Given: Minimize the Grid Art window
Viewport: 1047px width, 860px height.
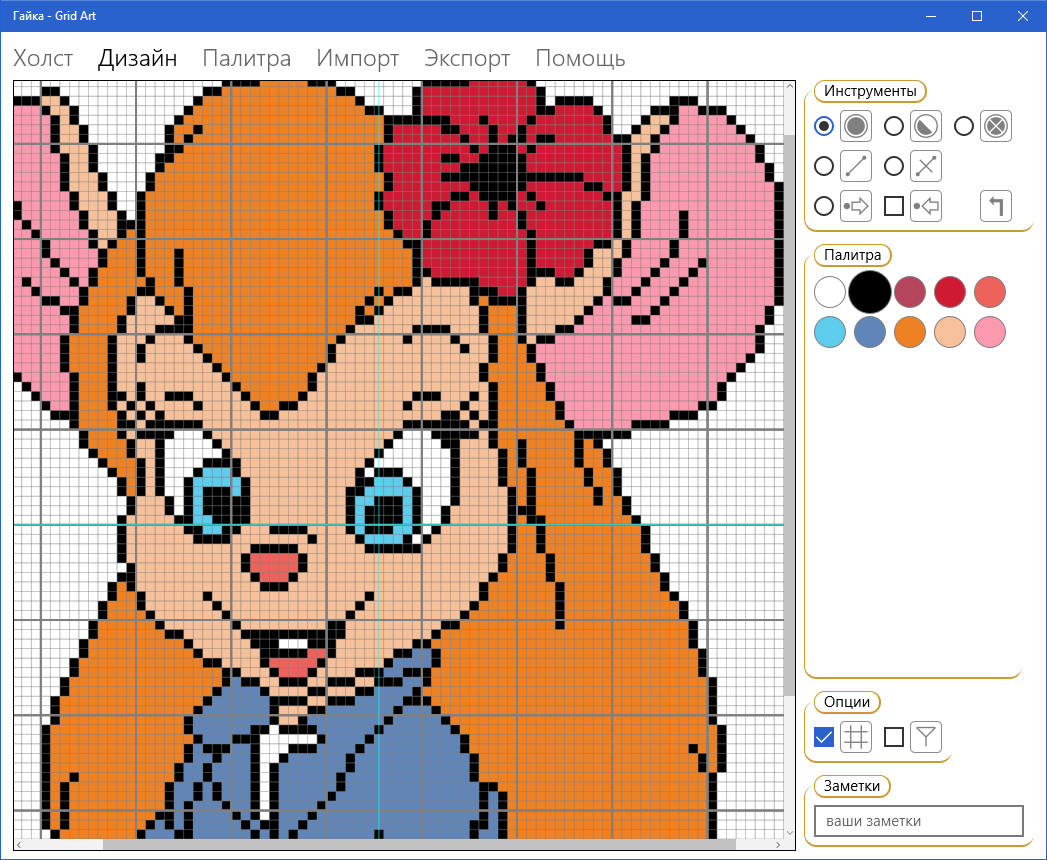Looking at the screenshot, I should pyautogui.click(x=931, y=16).
